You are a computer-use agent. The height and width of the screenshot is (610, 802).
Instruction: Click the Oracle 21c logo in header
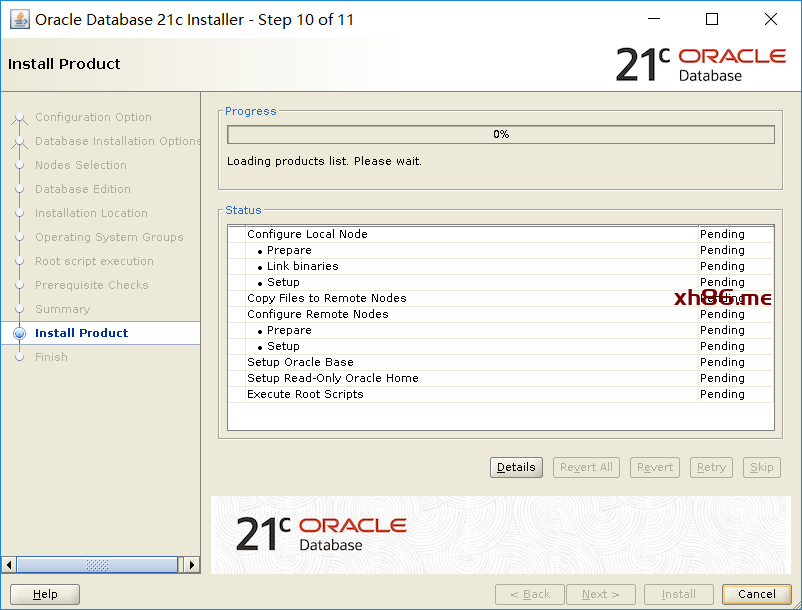(700, 64)
